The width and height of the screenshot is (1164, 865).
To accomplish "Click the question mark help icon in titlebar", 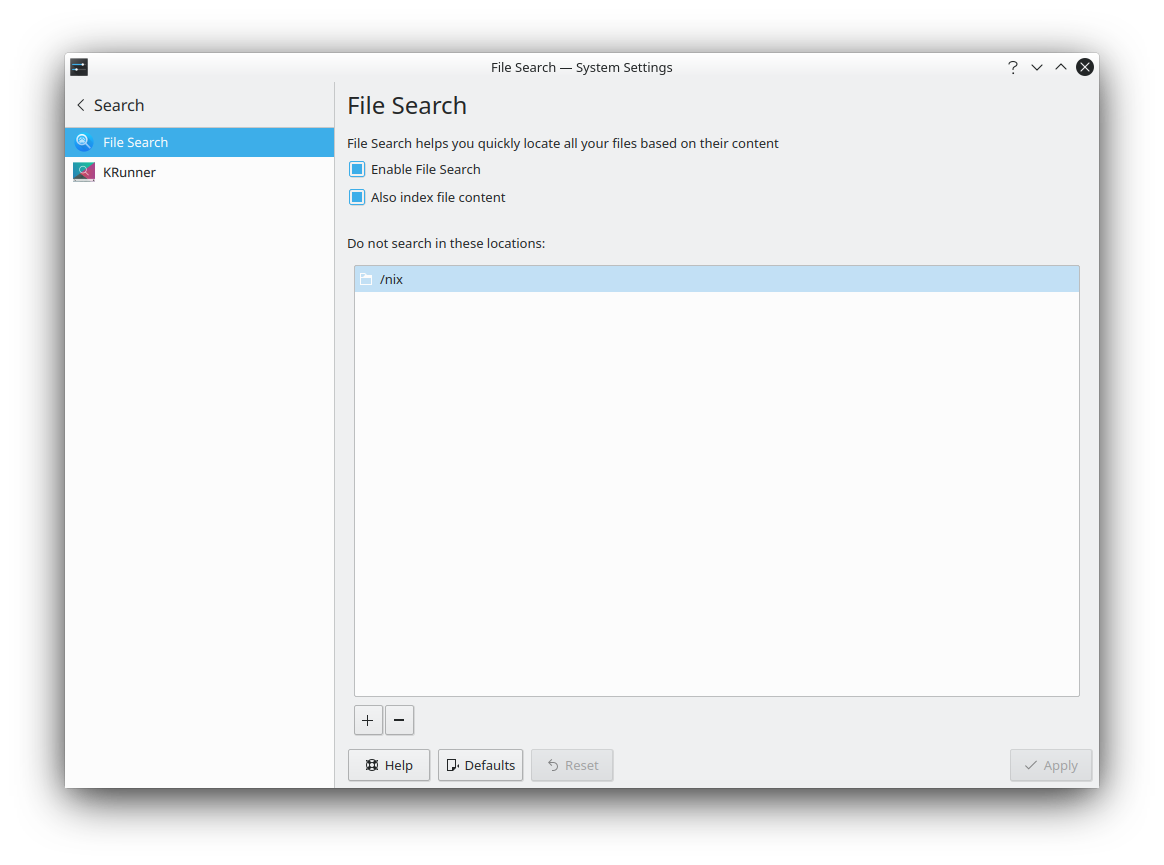I will [1013, 68].
